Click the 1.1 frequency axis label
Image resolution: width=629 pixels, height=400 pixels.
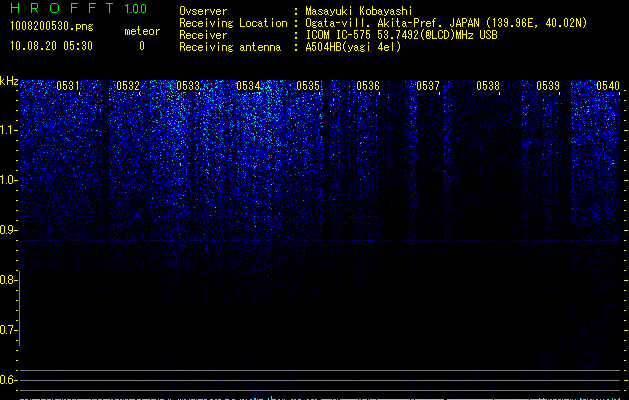tap(8, 130)
